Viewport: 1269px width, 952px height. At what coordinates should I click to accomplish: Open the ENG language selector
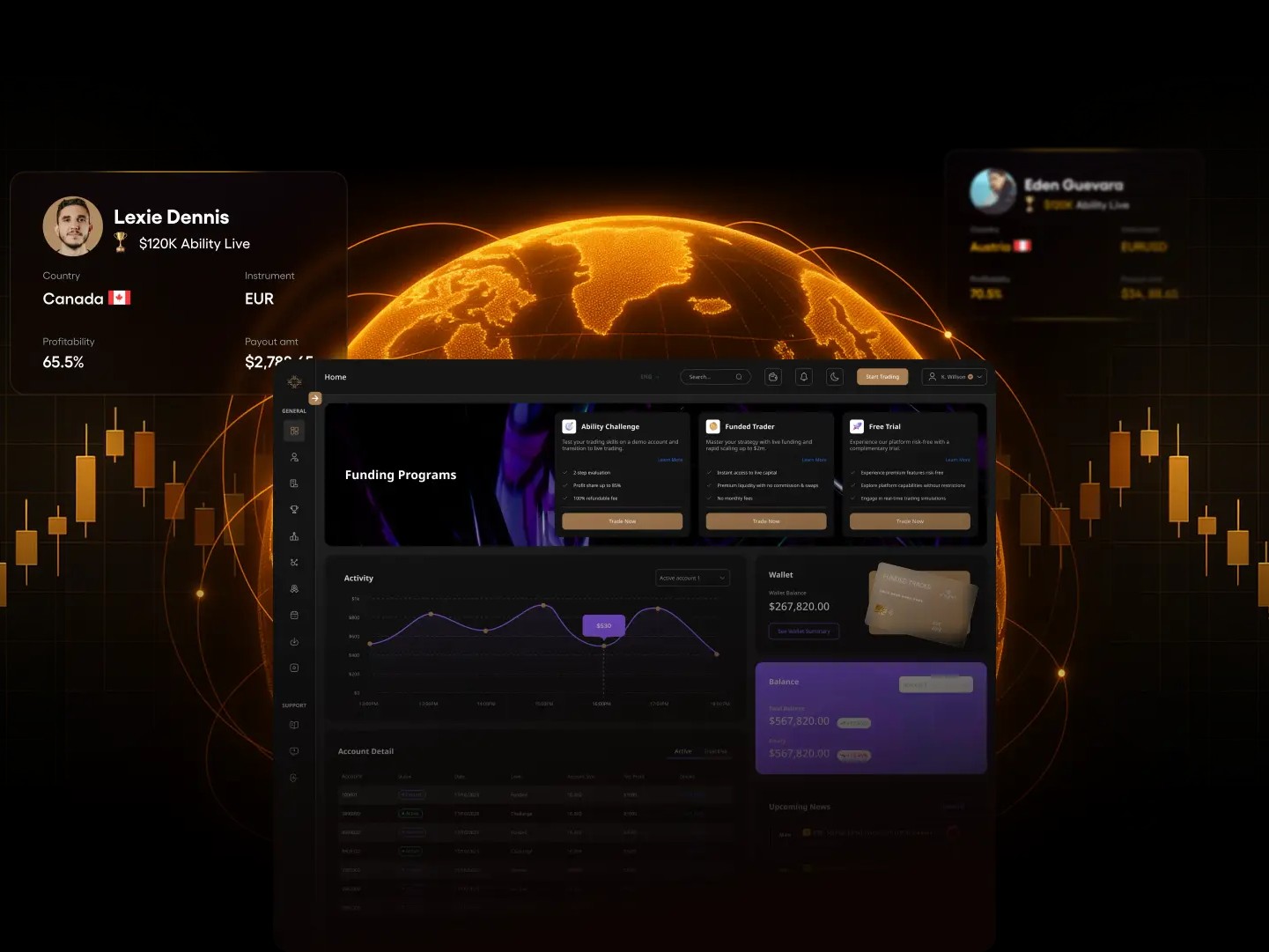click(649, 376)
